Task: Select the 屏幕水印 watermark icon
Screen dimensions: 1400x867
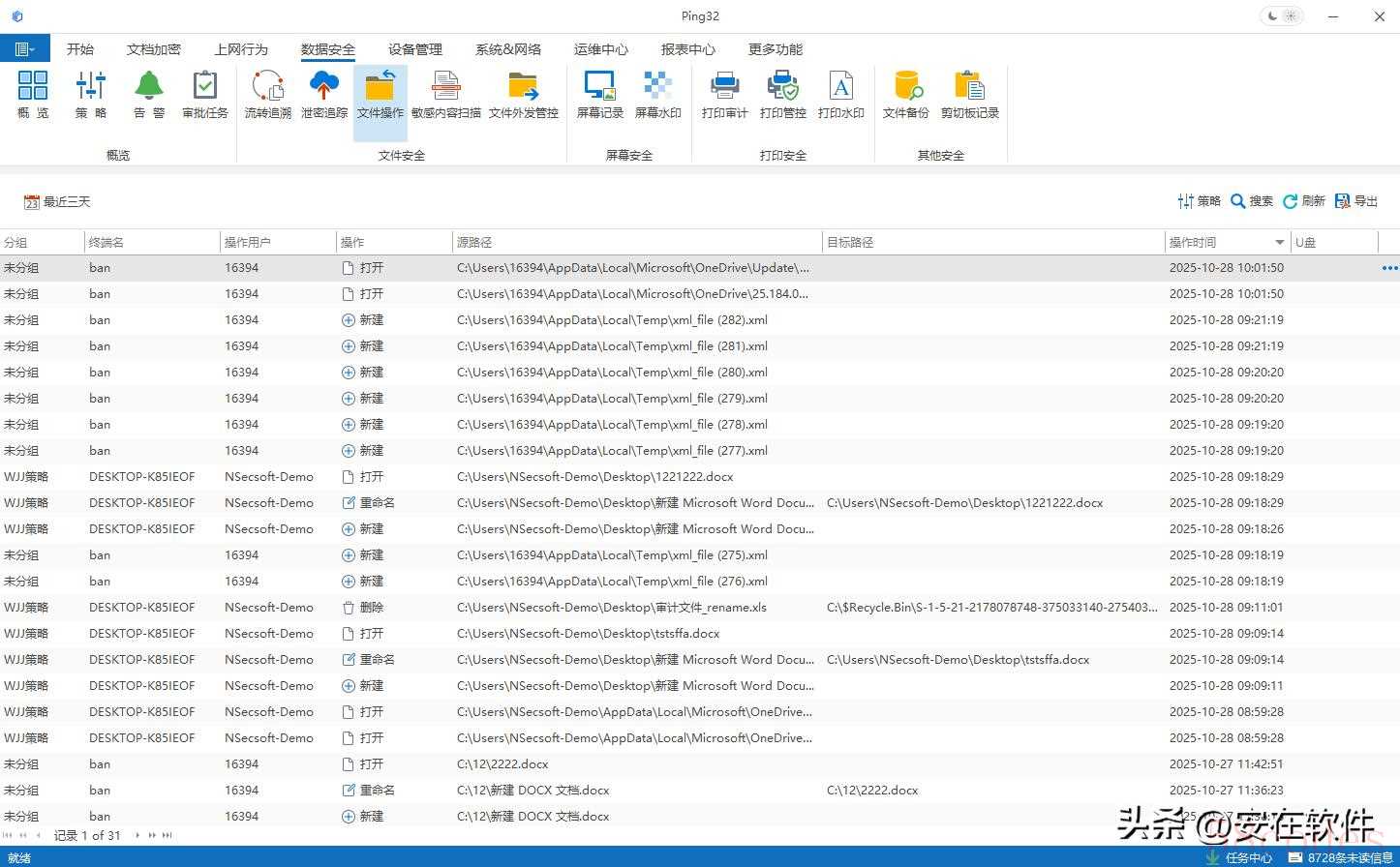Action: click(x=657, y=95)
